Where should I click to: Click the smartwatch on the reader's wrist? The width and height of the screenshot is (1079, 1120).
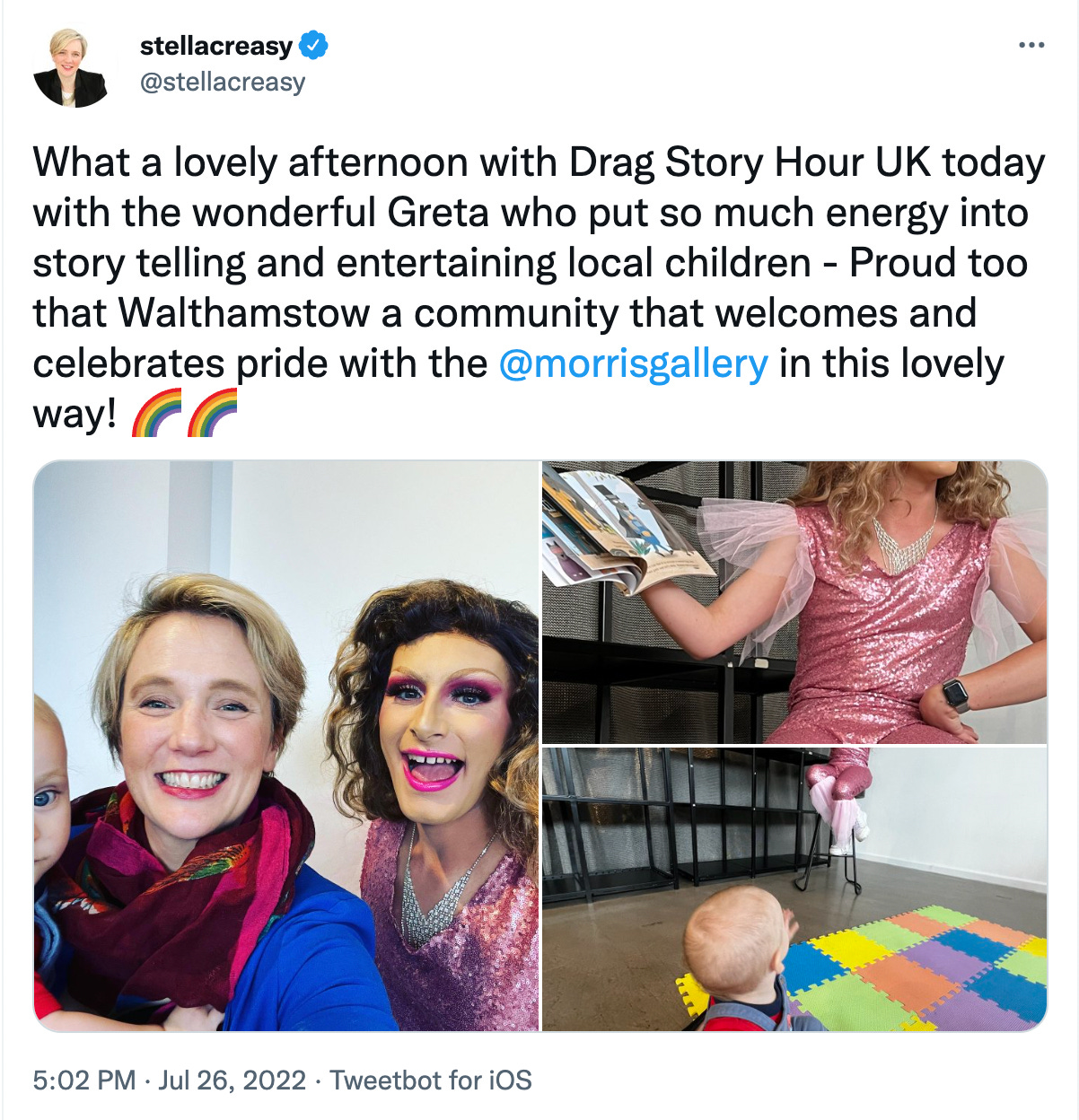click(x=956, y=696)
